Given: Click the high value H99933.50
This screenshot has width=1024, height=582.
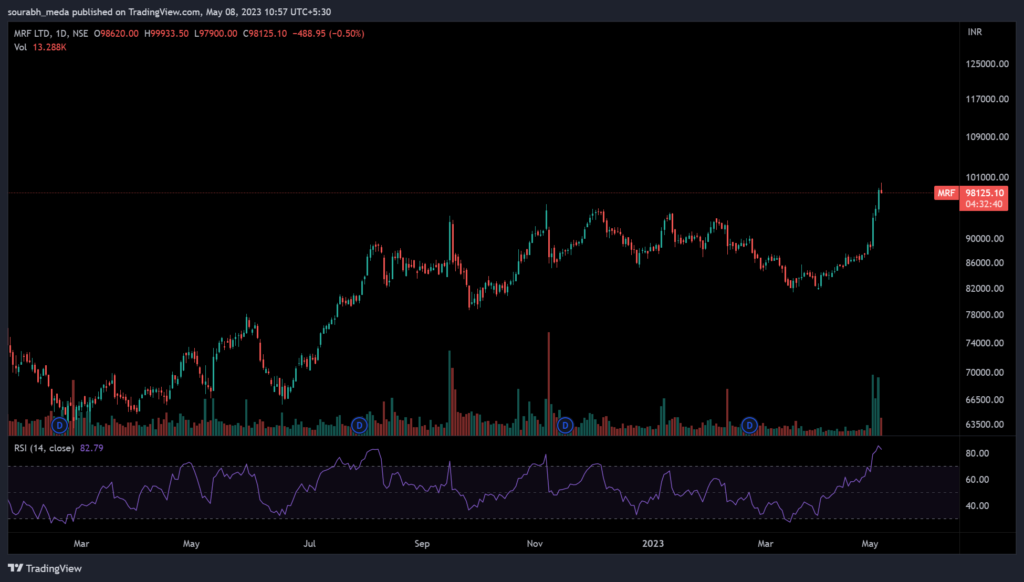Looking at the screenshot, I should (x=167, y=33).
